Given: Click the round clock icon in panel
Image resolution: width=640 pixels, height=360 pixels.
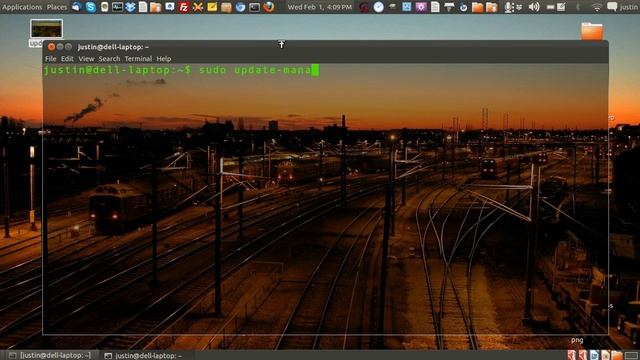Looking at the screenshot, I should tap(378, 7).
